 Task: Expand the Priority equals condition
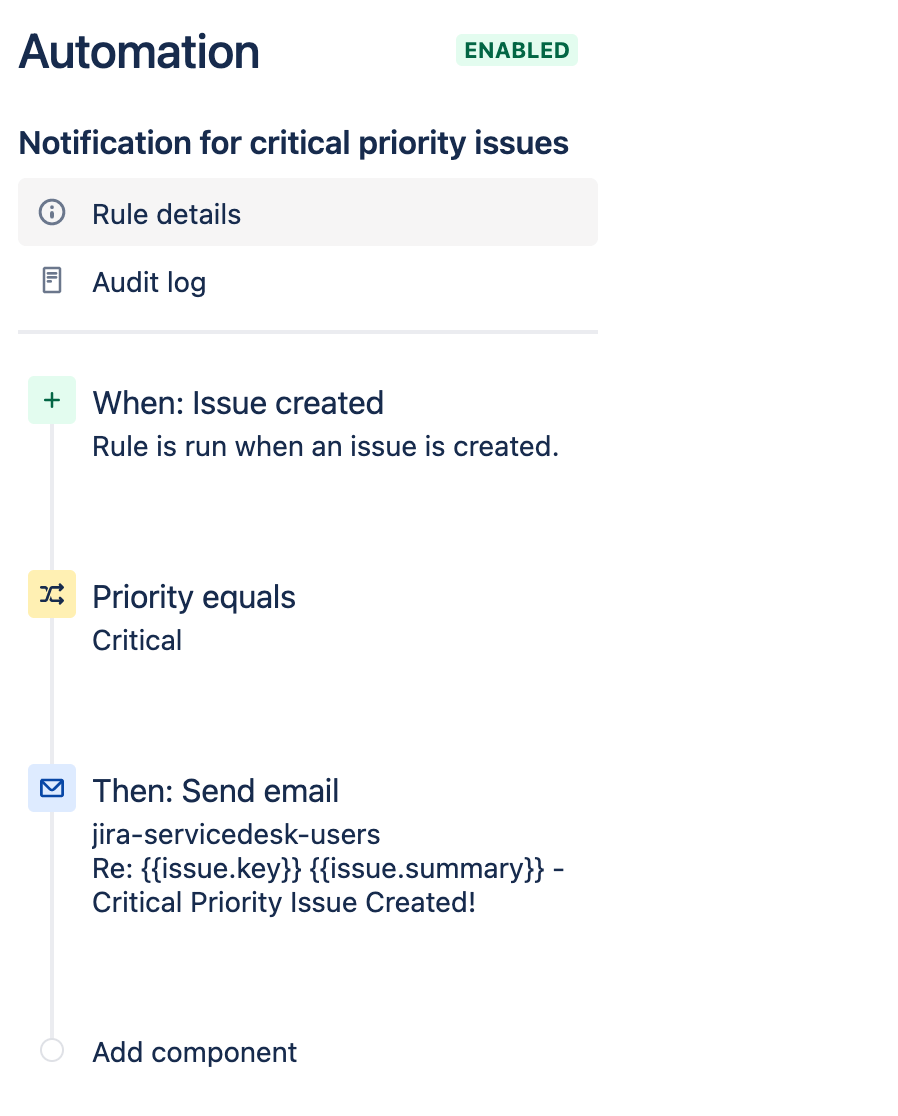pos(193,597)
